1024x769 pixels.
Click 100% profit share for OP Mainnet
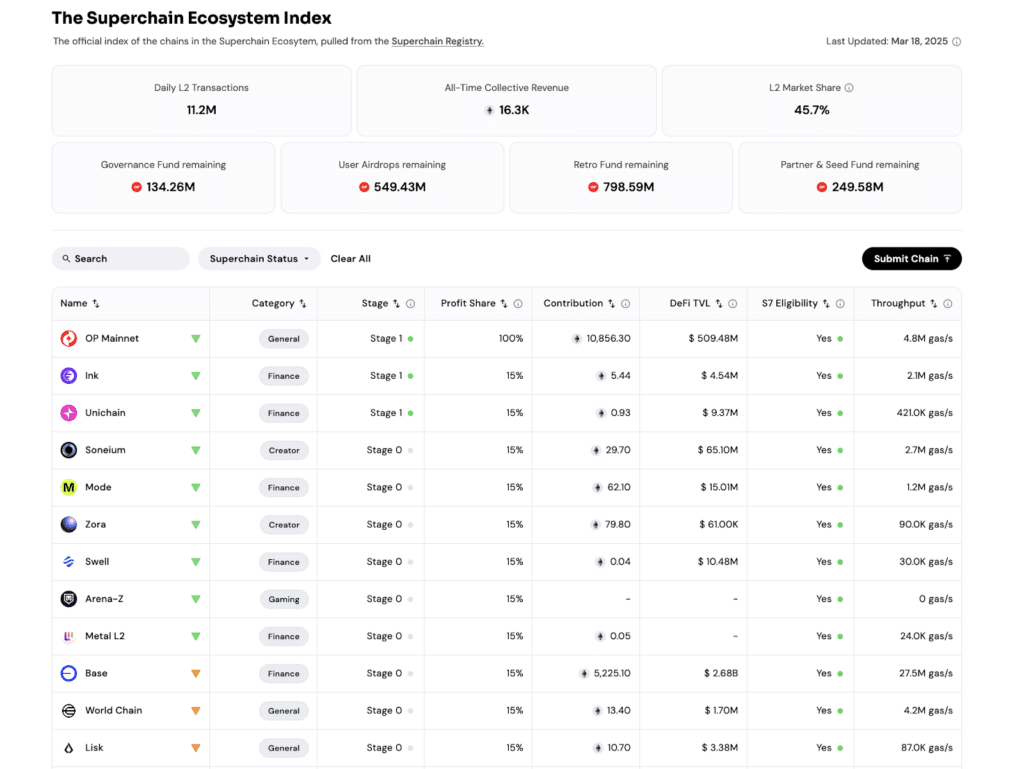pos(511,338)
